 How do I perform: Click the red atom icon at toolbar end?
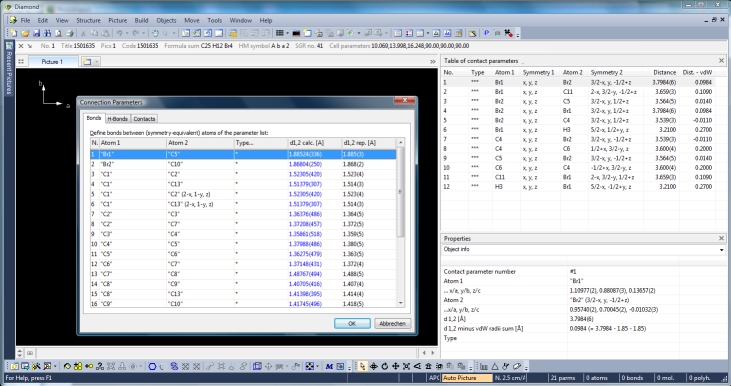click(509, 33)
